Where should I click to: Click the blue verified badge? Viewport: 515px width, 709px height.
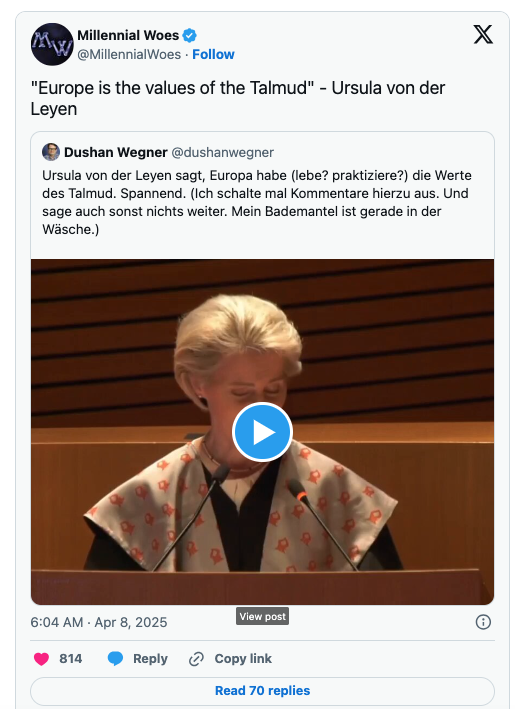[x=189, y=35]
